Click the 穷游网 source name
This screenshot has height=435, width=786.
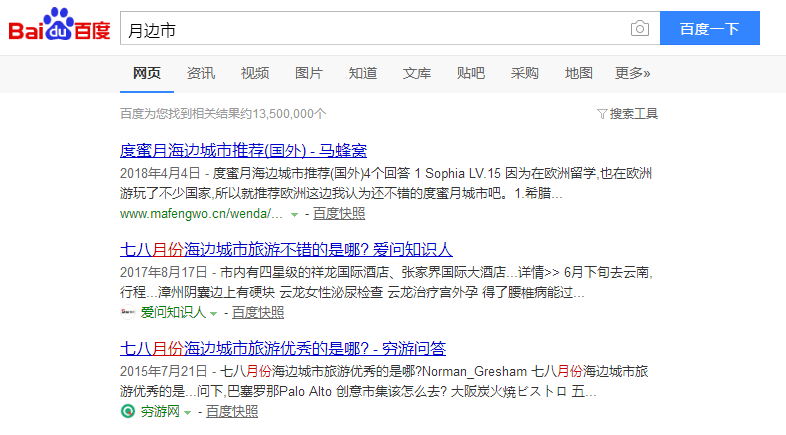(160, 411)
